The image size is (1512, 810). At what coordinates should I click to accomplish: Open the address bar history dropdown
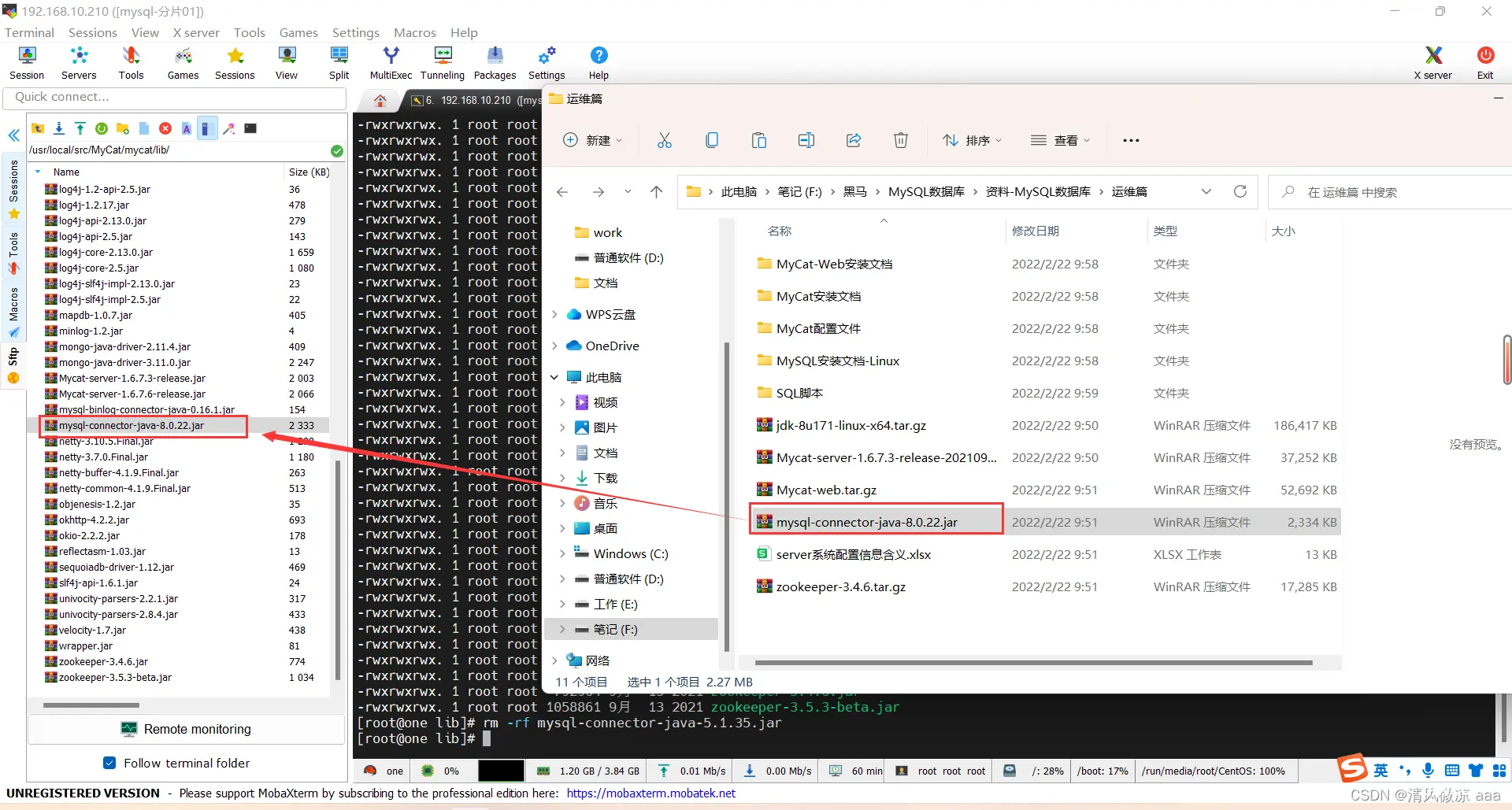1206,192
